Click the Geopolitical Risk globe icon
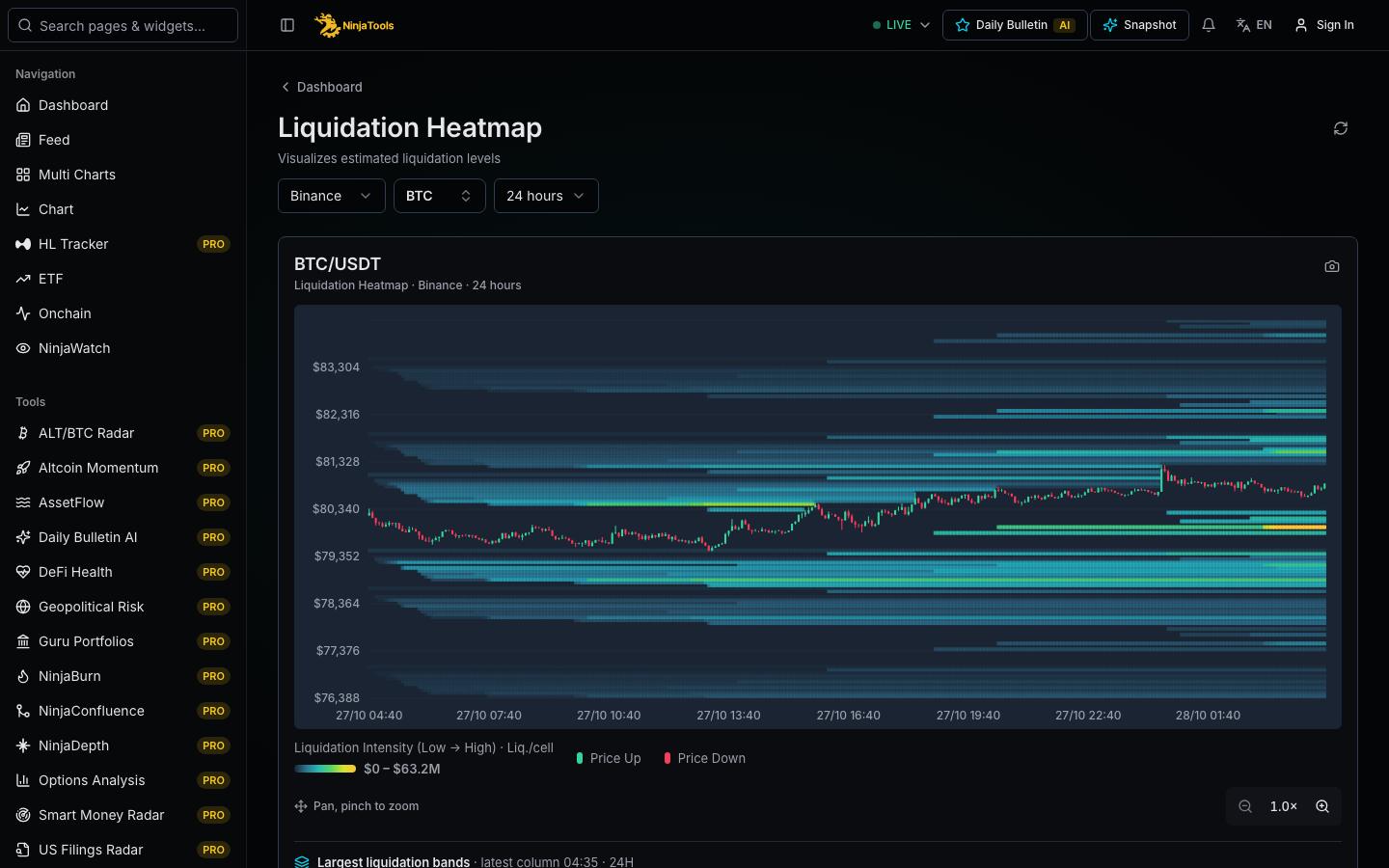This screenshot has height=868, width=1389. pos(23,607)
